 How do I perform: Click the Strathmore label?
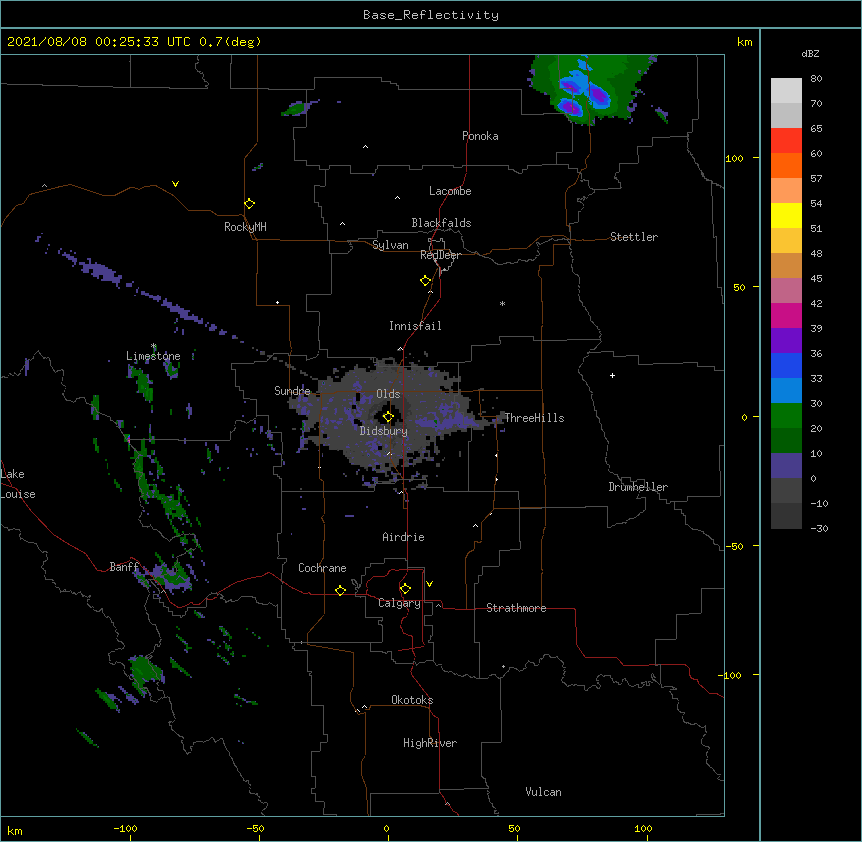516,608
